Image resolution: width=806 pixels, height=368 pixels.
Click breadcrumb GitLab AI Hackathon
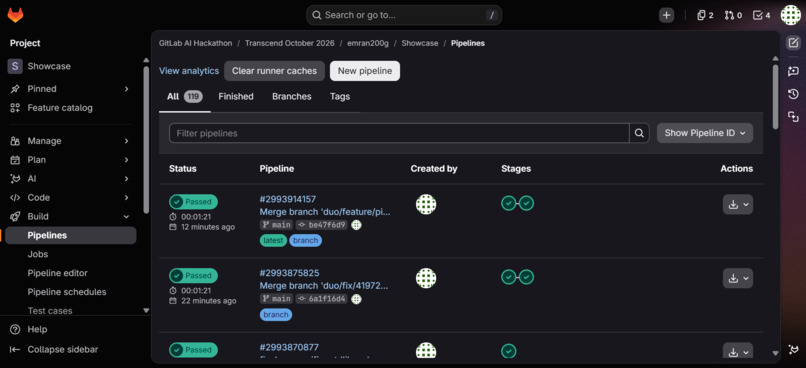[x=195, y=43]
